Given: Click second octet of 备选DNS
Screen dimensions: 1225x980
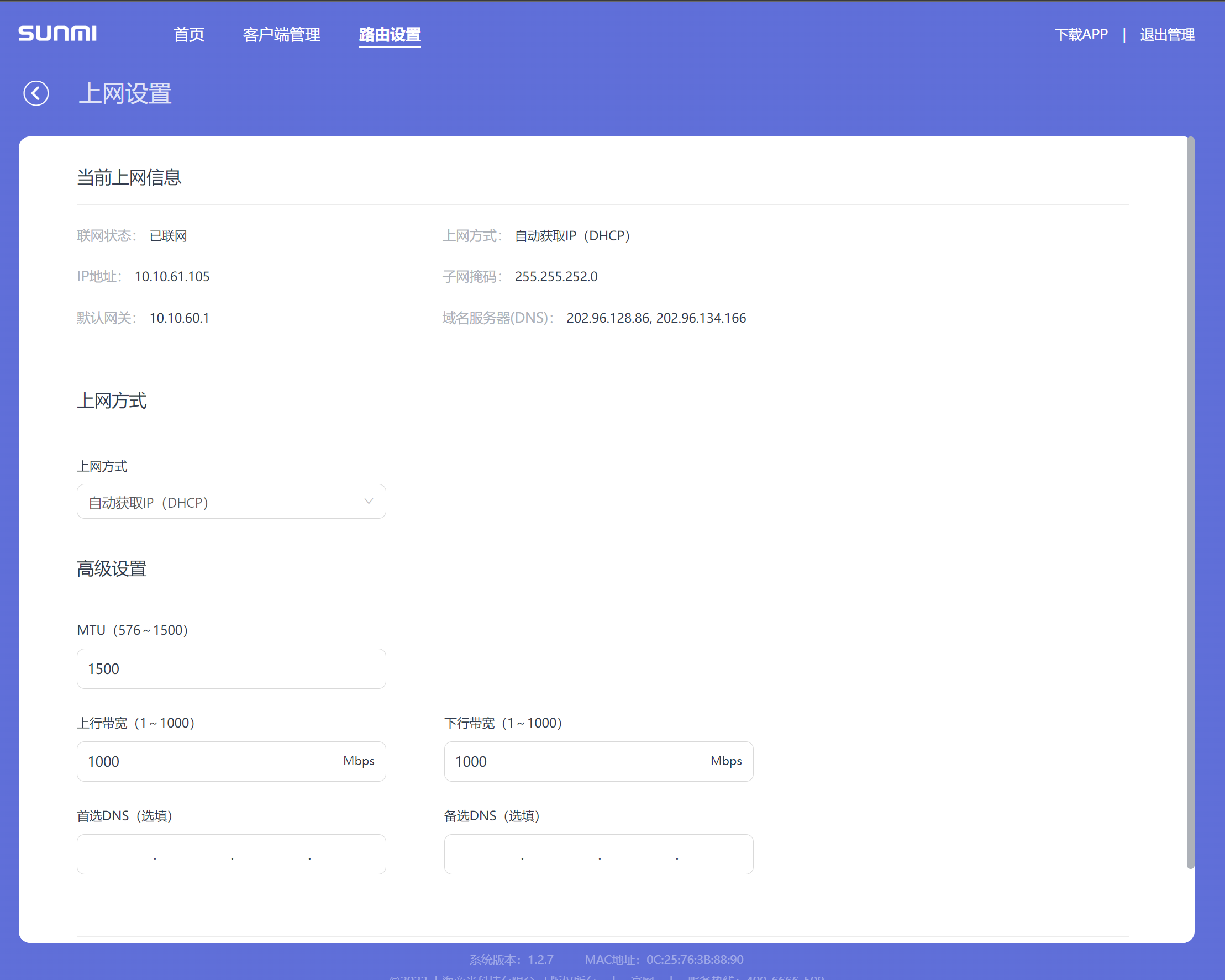Looking at the screenshot, I should click(561, 855).
